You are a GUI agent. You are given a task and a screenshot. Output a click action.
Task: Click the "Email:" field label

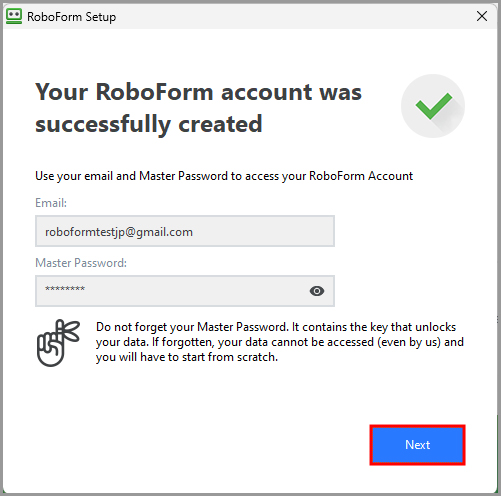(x=51, y=203)
